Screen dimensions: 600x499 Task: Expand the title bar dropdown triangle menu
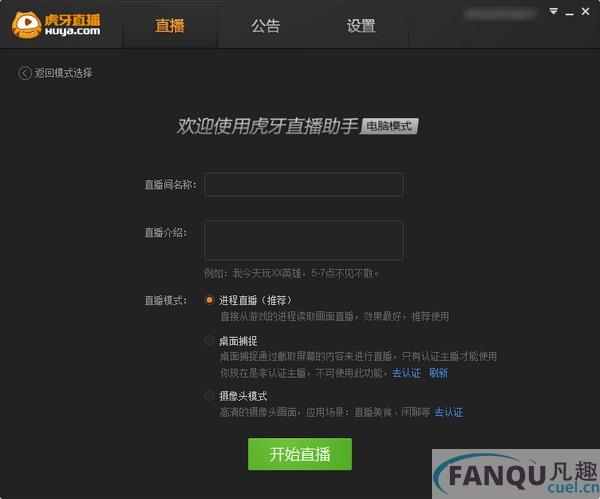coord(553,11)
